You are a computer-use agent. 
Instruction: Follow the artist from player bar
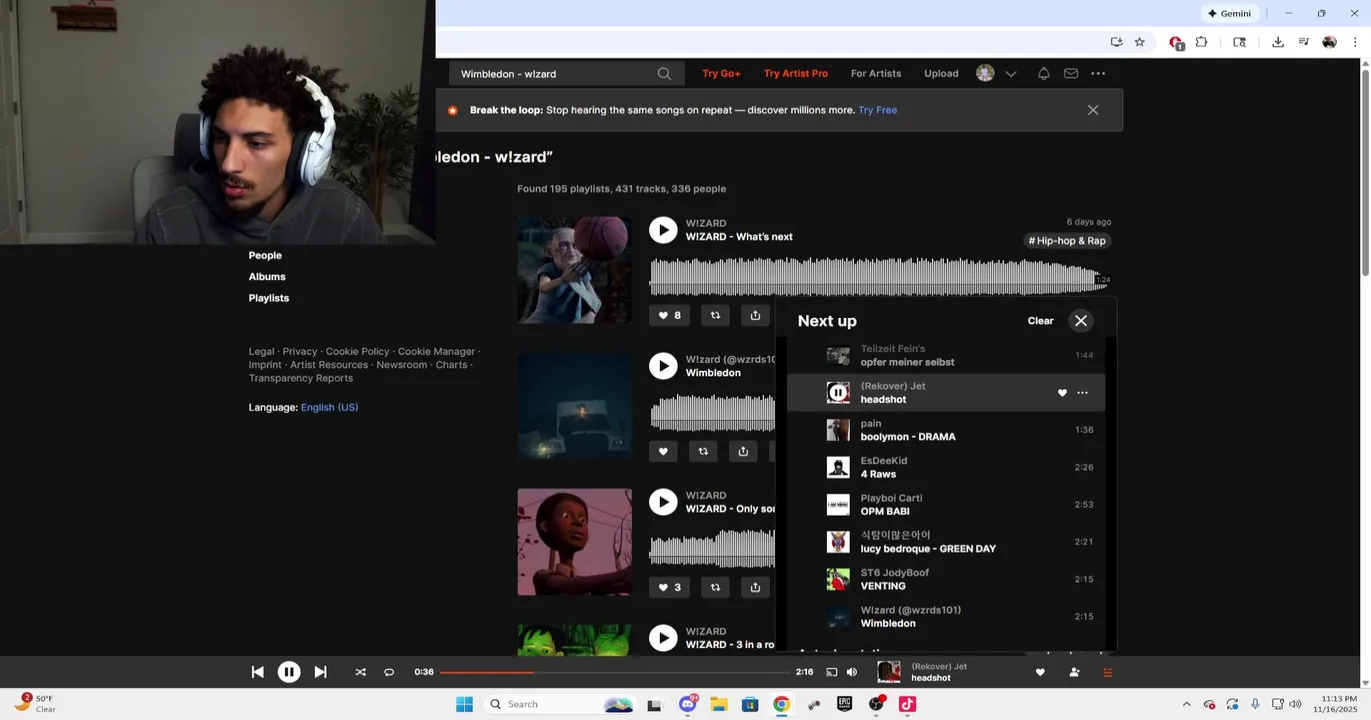pyautogui.click(x=1074, y=672)
